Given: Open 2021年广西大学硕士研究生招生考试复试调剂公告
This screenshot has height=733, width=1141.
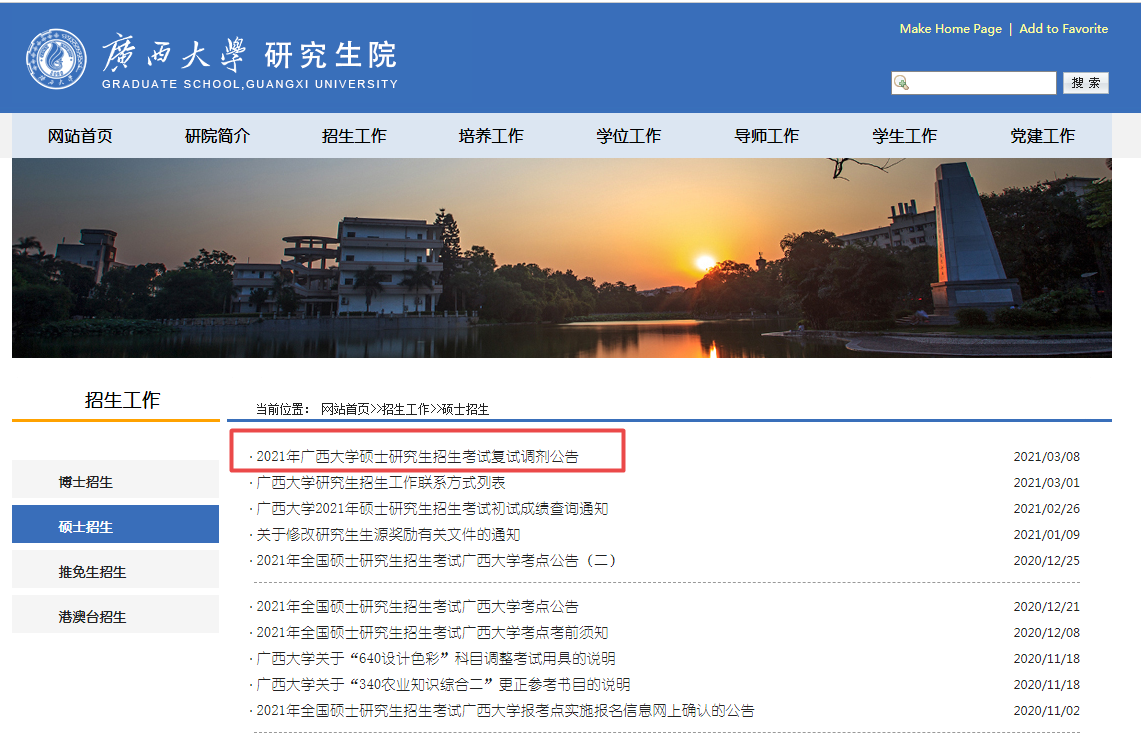Looking at the screenshot, I should click(x=417, y=456).
